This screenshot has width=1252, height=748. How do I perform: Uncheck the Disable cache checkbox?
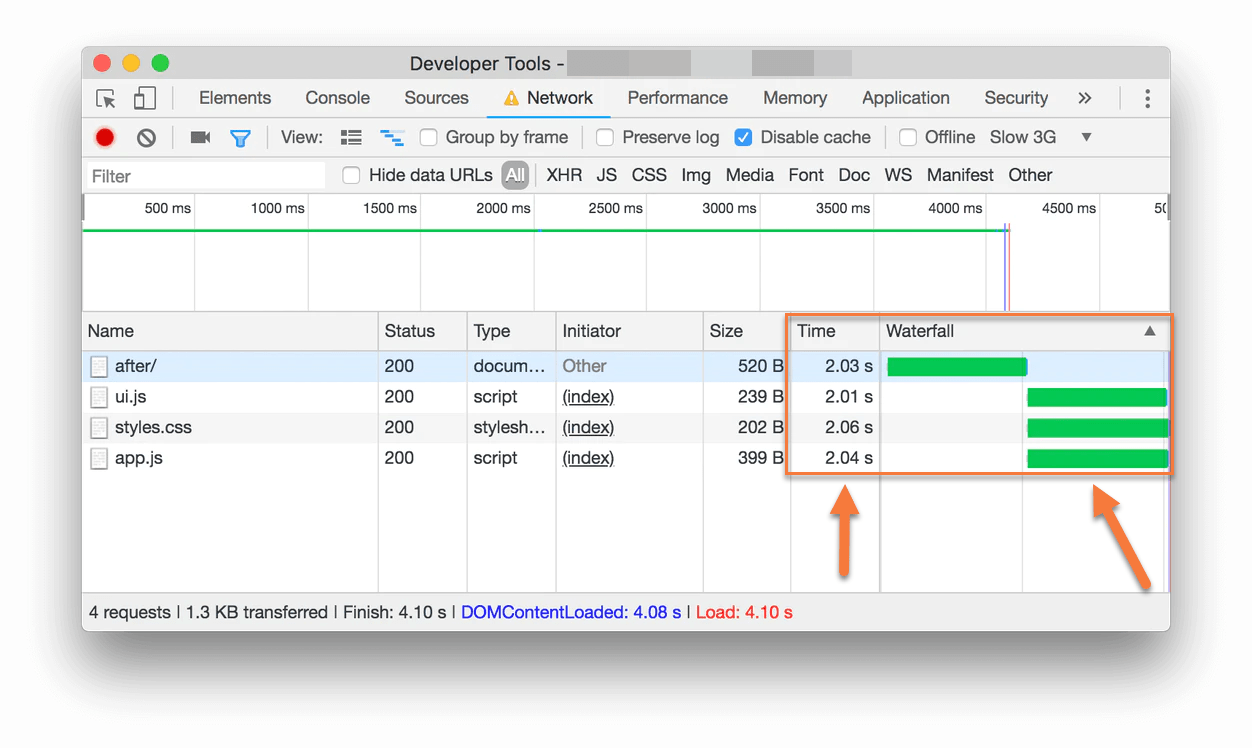pos(743,137)
